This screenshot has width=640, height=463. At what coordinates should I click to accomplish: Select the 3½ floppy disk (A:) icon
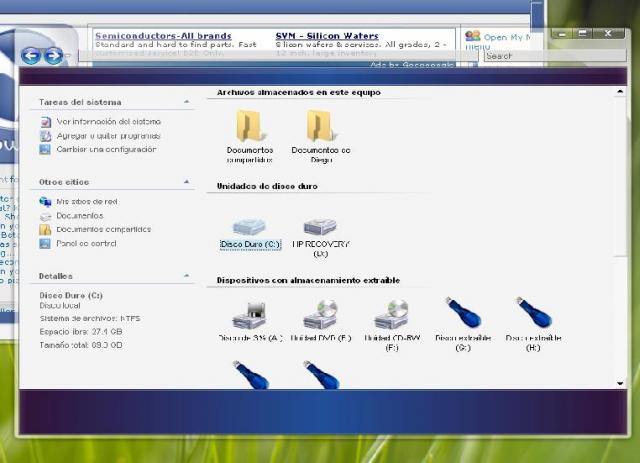250,316
